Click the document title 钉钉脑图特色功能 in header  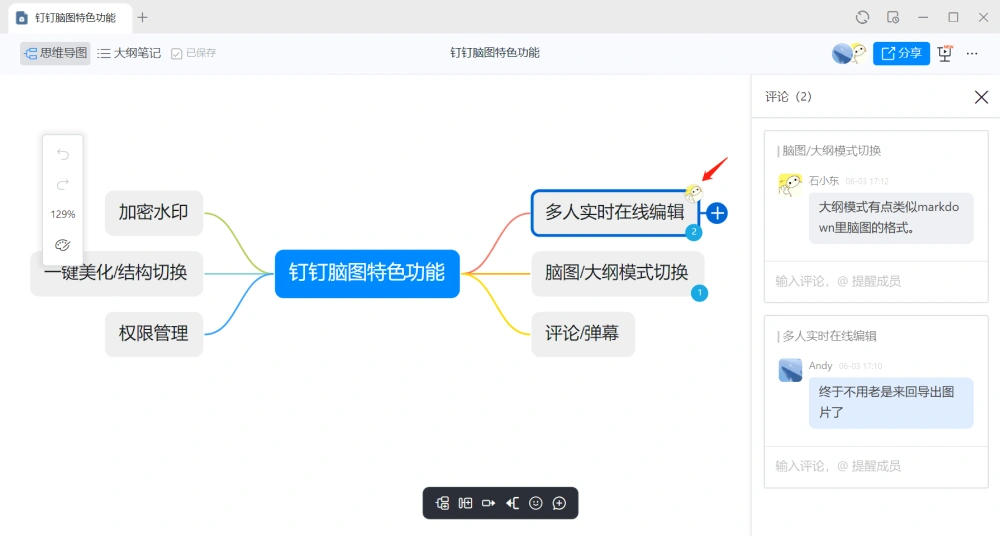tap(495, 53)
